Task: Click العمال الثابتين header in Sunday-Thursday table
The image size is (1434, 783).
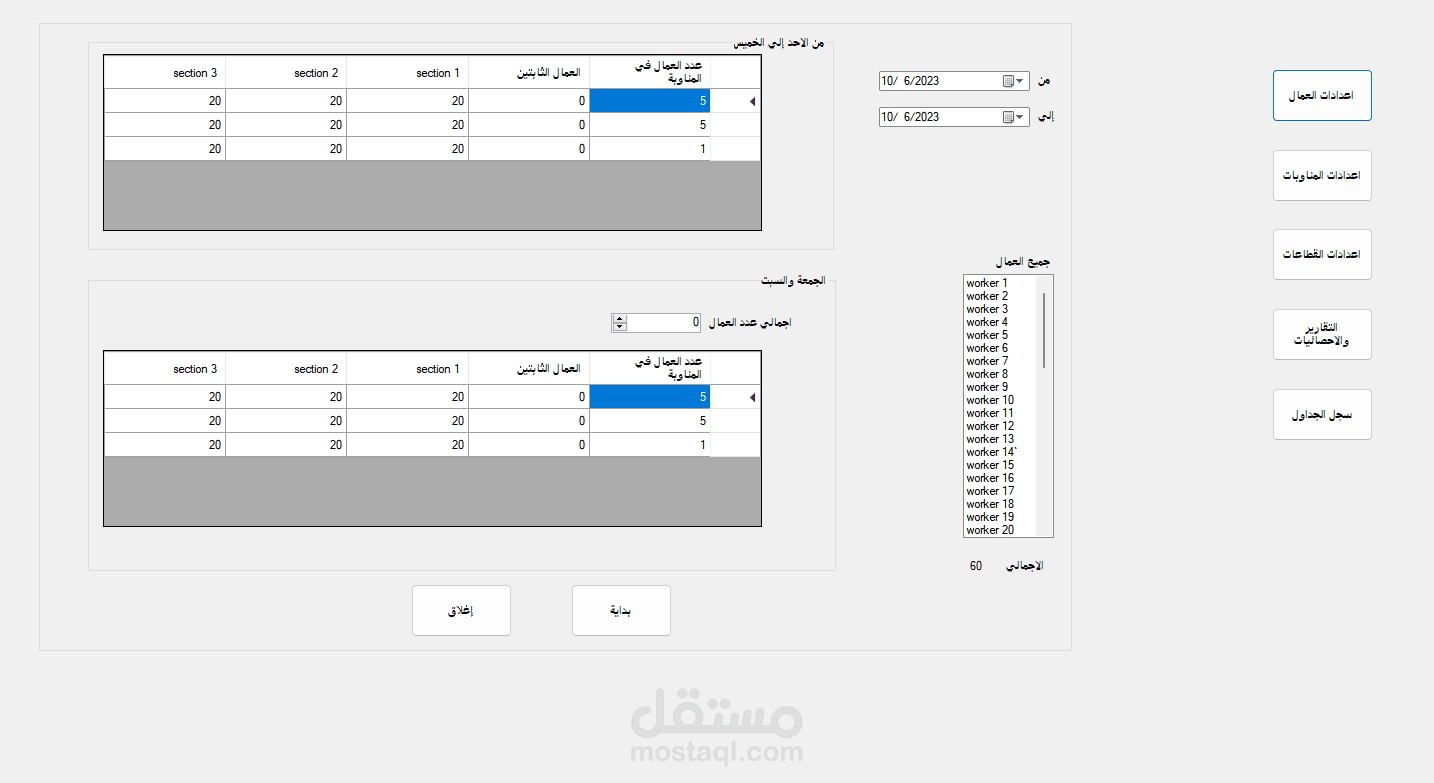Action: click(x=529, y=73)
